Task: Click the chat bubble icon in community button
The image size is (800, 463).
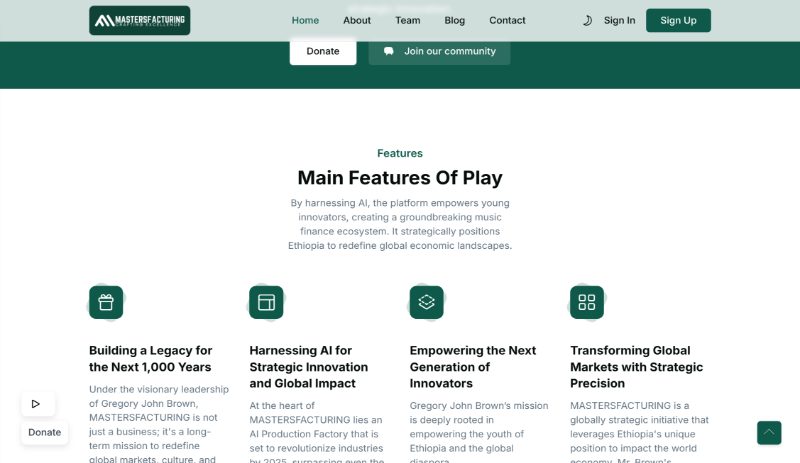Action: pyautogui.click(x=389, y=51)
